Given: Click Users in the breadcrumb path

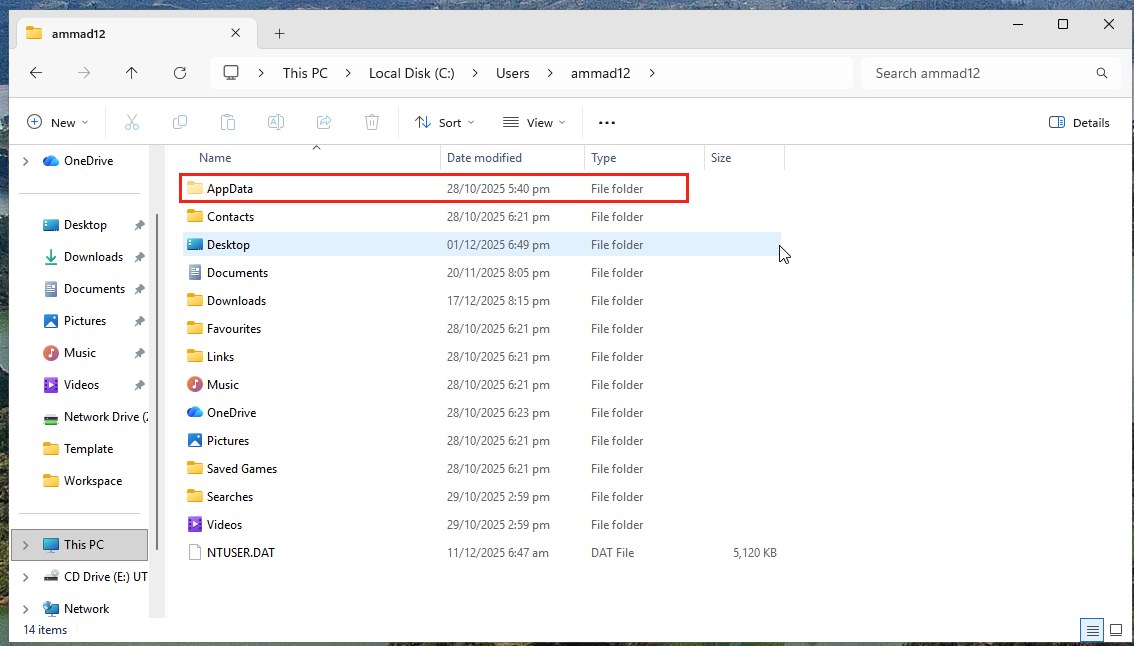Looking at the screenshot, I should click(x=512, y=73).
